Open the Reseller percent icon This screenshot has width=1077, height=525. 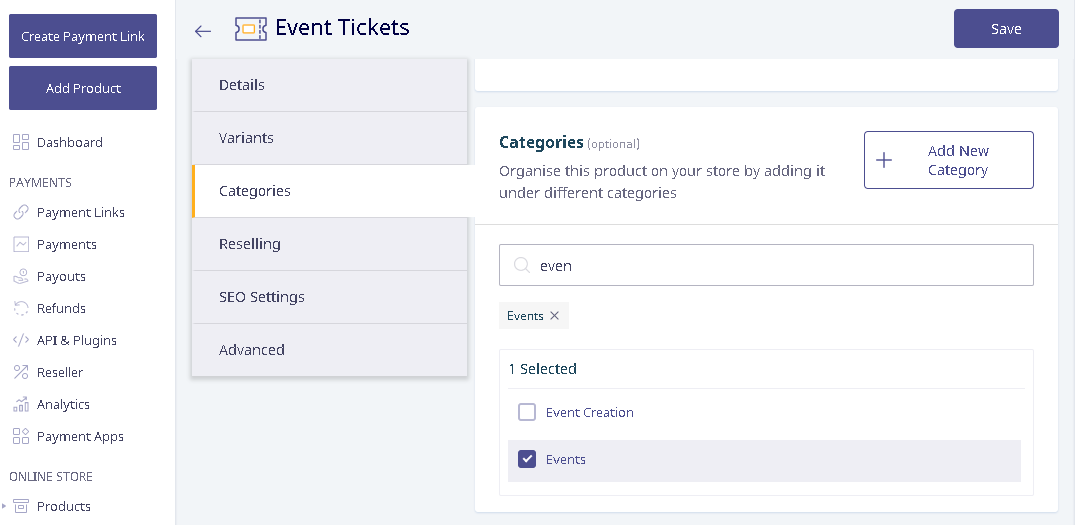tap(21, 372)
